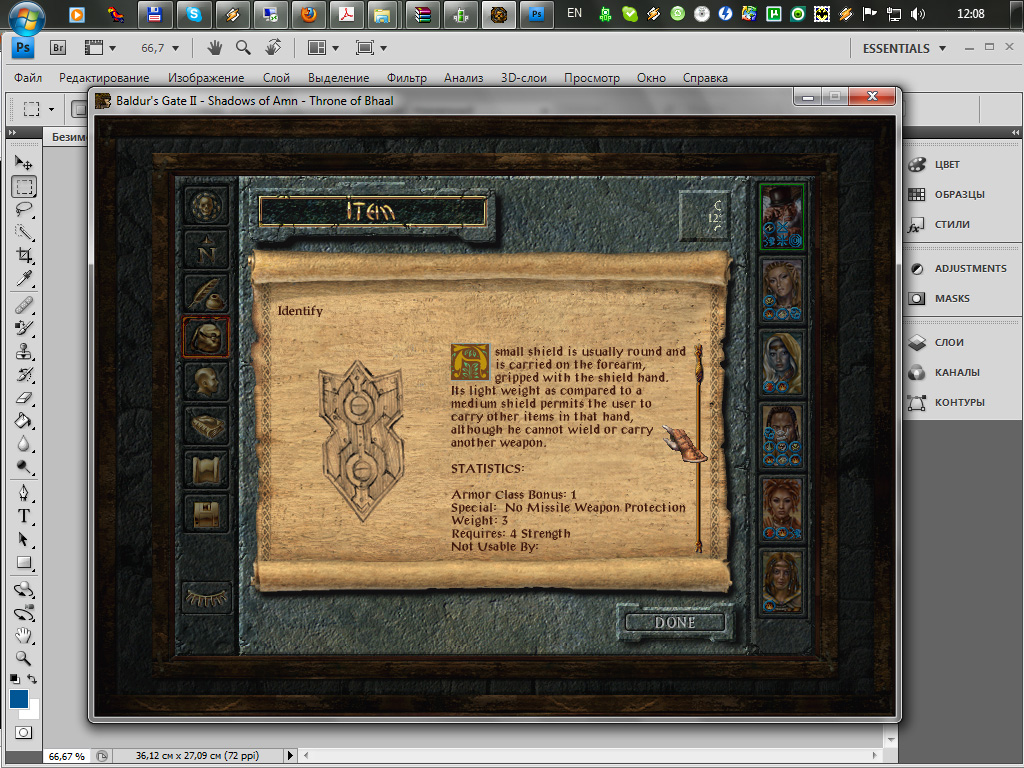Select the Move tool
Image resolution: width=1024 pixels, height=768 pixels.
click(x=24, y=163)
